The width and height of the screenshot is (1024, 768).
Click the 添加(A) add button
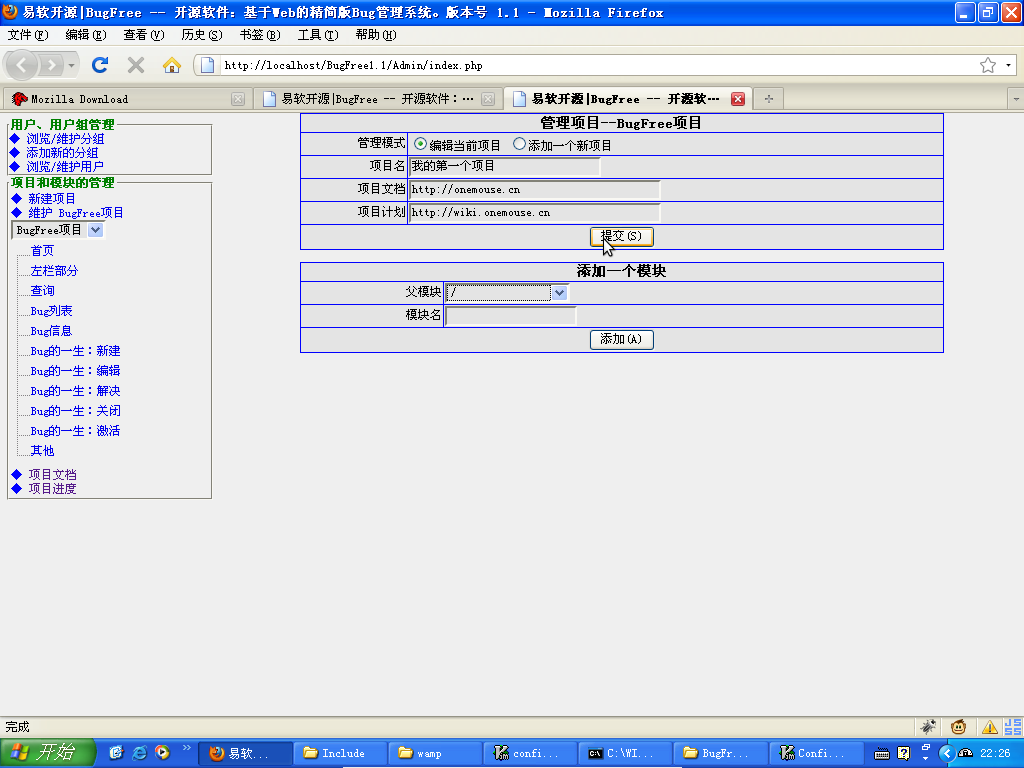(x=621, y=339)
